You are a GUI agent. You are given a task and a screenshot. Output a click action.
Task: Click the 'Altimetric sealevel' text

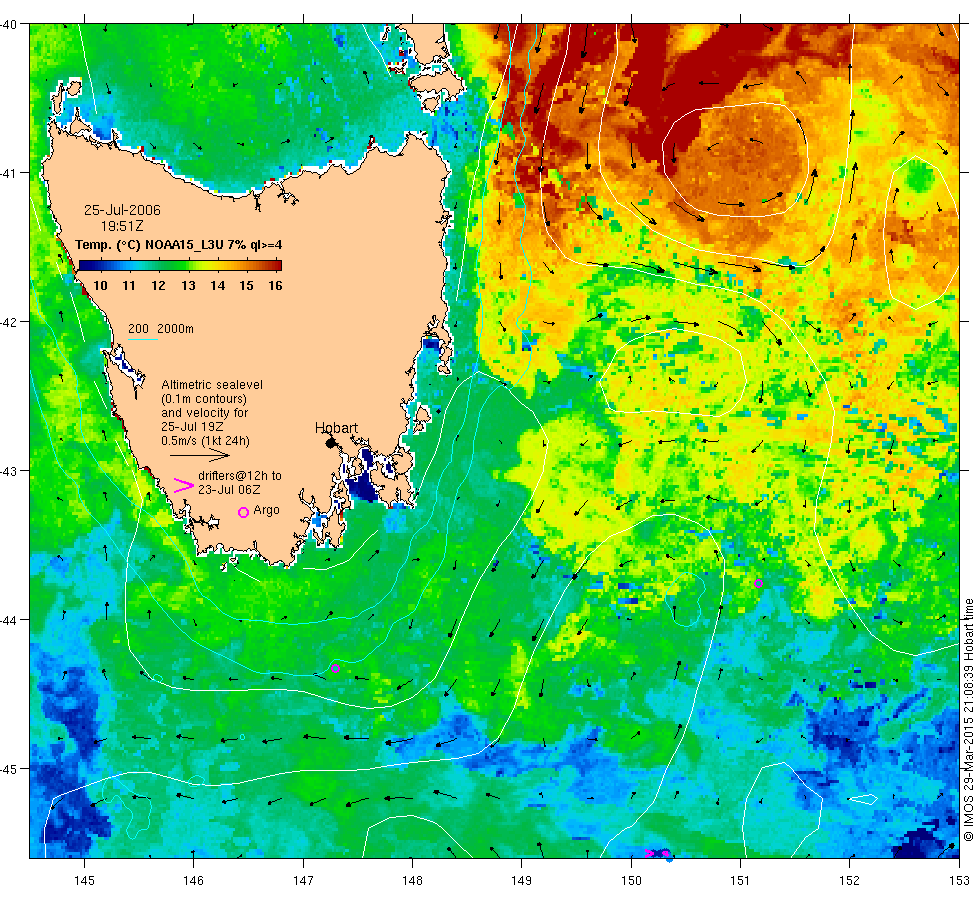(212, 385)
